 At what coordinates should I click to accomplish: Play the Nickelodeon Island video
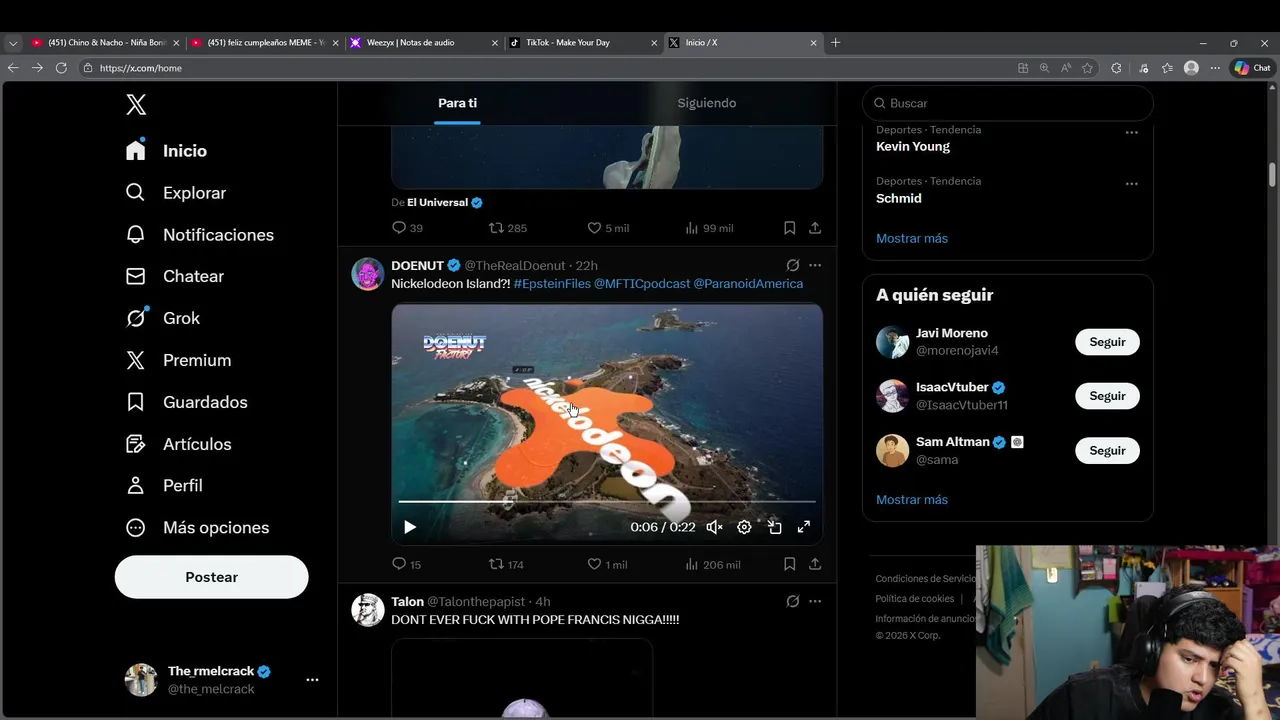tap(410, 527)
